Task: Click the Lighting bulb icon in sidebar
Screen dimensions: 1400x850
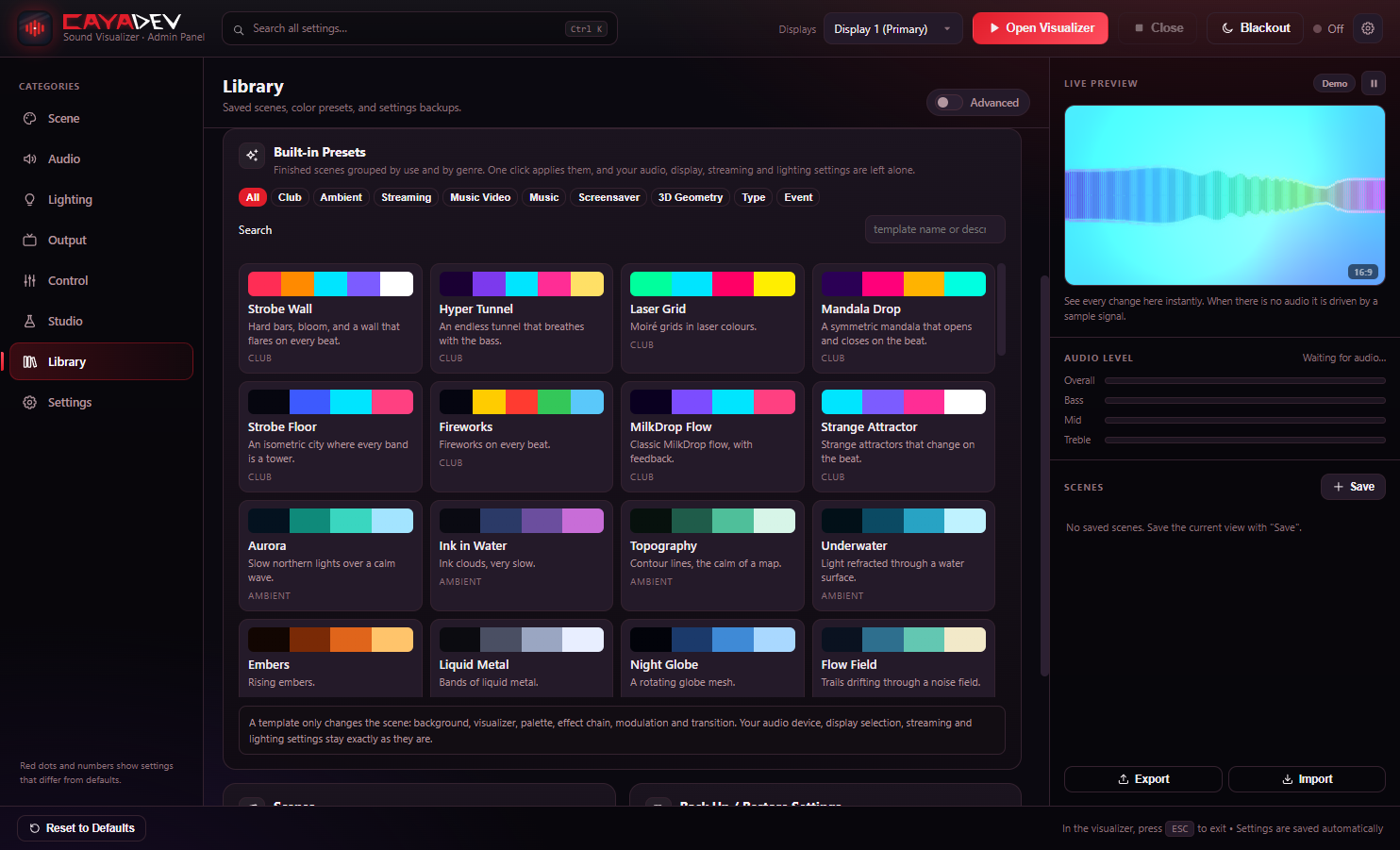Action: point(30,200)
